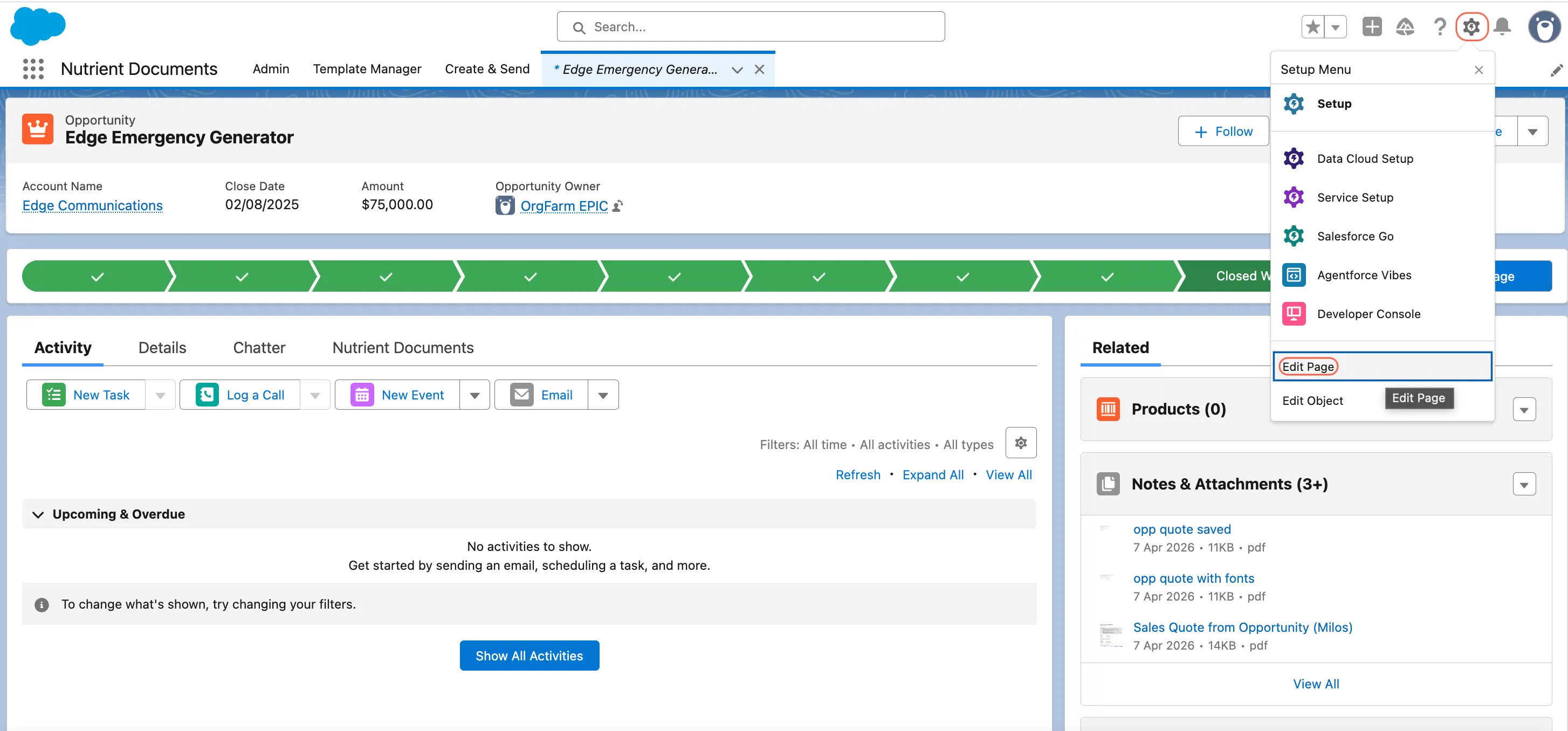Screen dimensions: 1568x731
Task: Open the App Launcher grid icon
Action: (x=33, y=69)
